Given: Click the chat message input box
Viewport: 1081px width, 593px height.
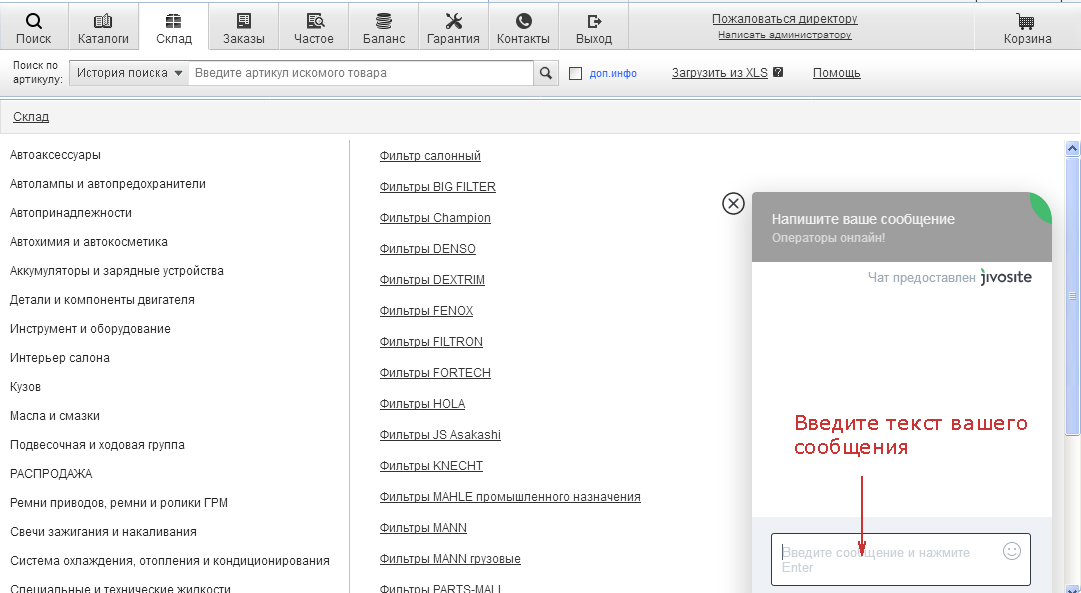Looking at the screenshot, I should (888, 559).
